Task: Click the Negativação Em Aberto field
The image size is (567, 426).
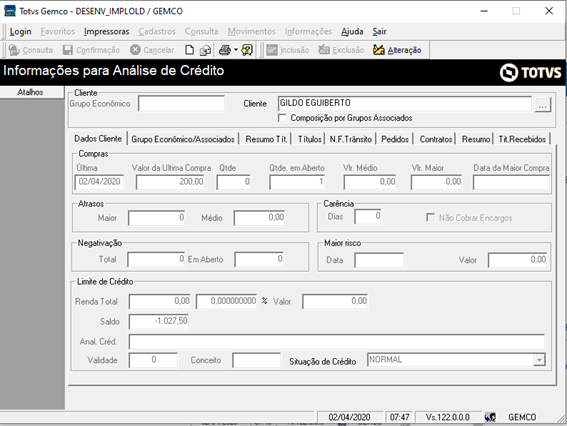Action: click(259, 259)
